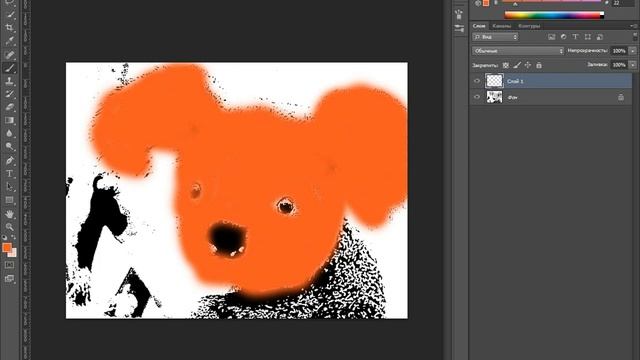Screen dimensions: 640x360
Task: Pick a color from the spectrum bar
Action: tap(554, 16)
